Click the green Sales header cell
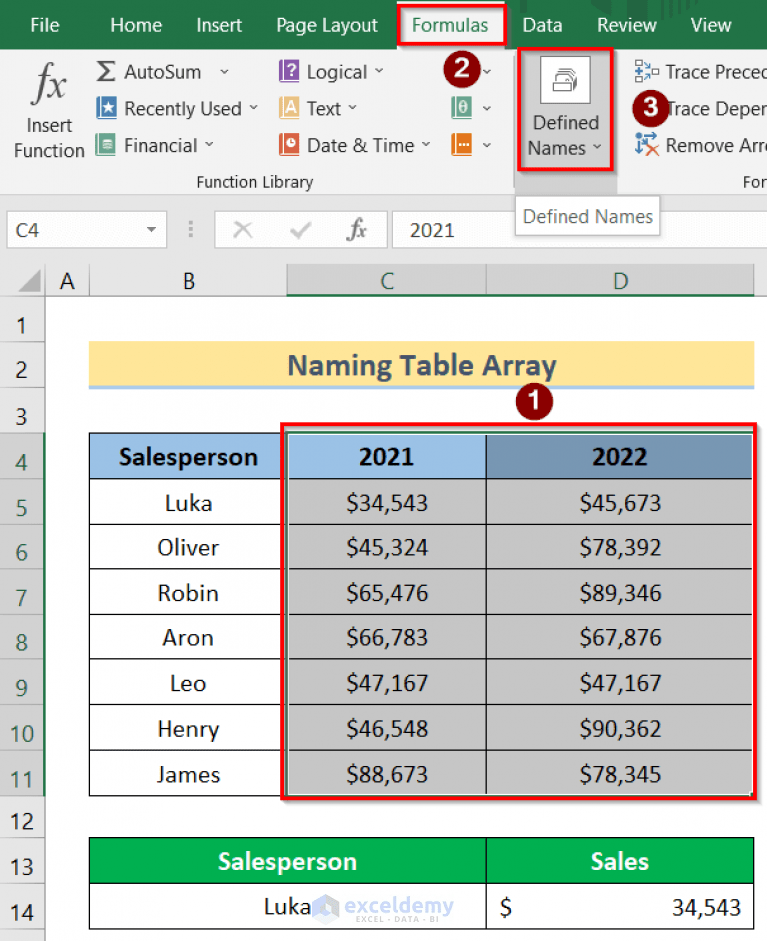This screenshot has width=767, height=941. point(620,861)
